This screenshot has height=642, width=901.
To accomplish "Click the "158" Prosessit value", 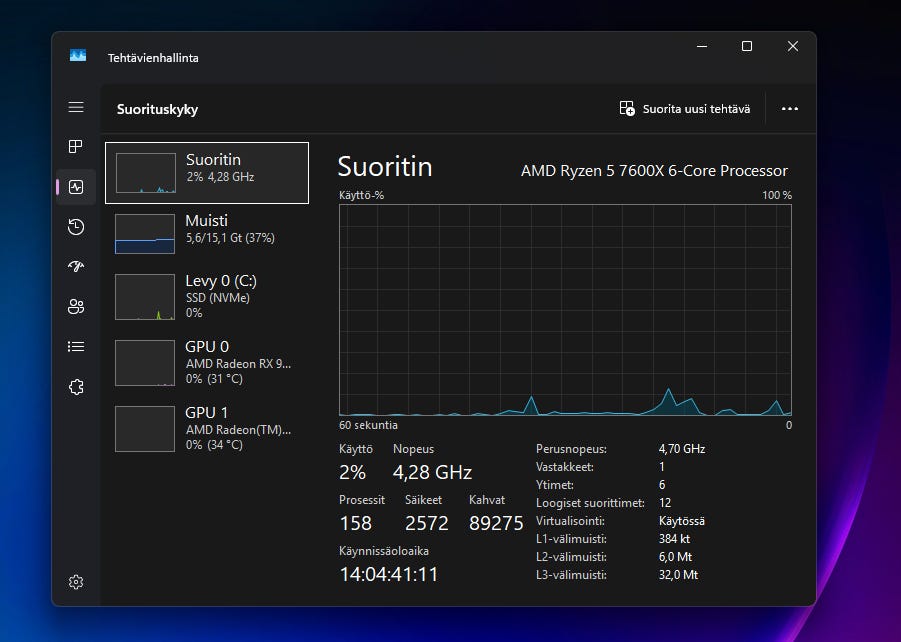I will click(356, 523).
